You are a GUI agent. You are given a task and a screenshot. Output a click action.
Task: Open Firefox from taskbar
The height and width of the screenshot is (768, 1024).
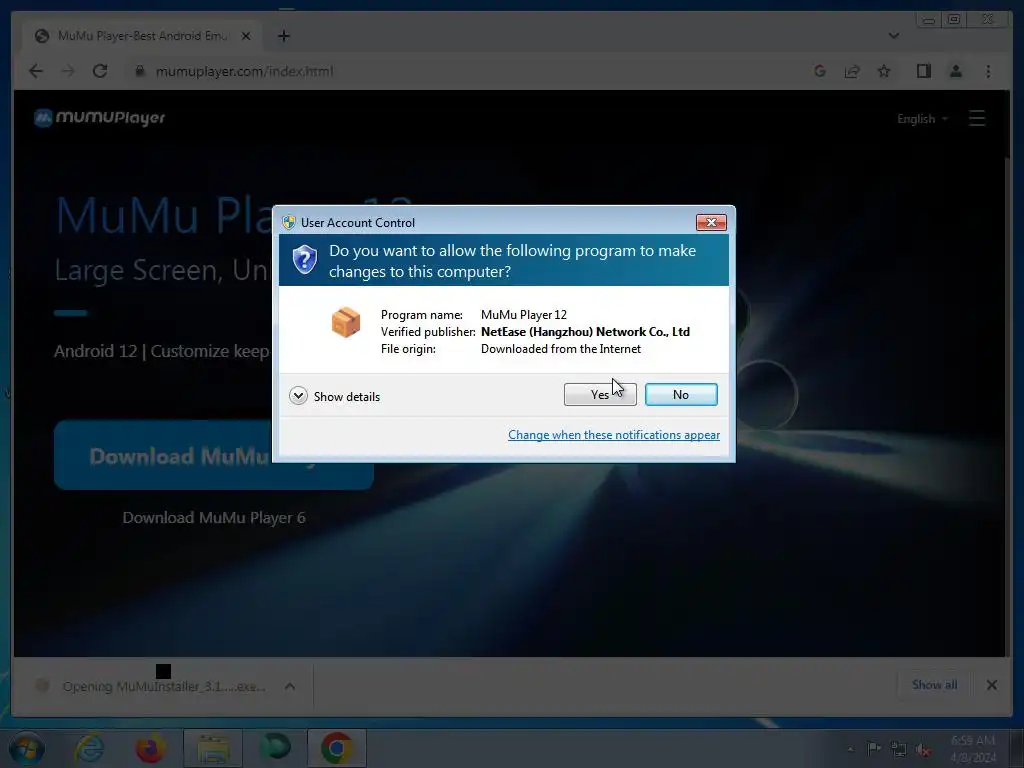click(150, 748)
